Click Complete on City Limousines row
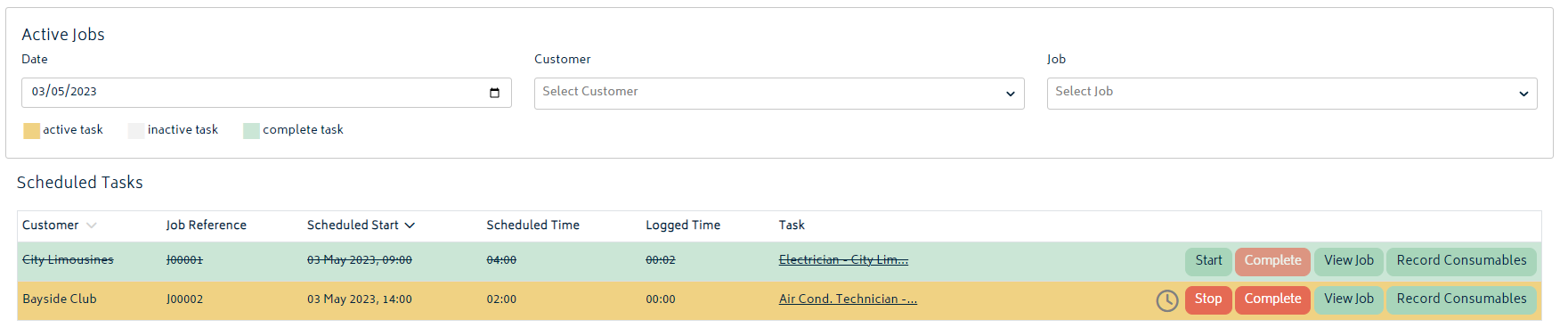 [x=1272, y=261]
